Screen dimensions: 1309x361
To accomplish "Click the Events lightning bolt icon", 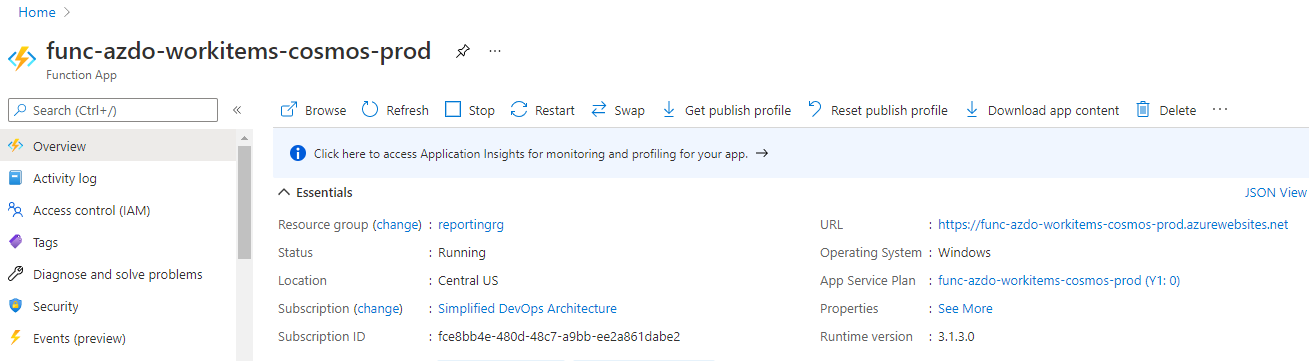I will [x=15, y=338].
